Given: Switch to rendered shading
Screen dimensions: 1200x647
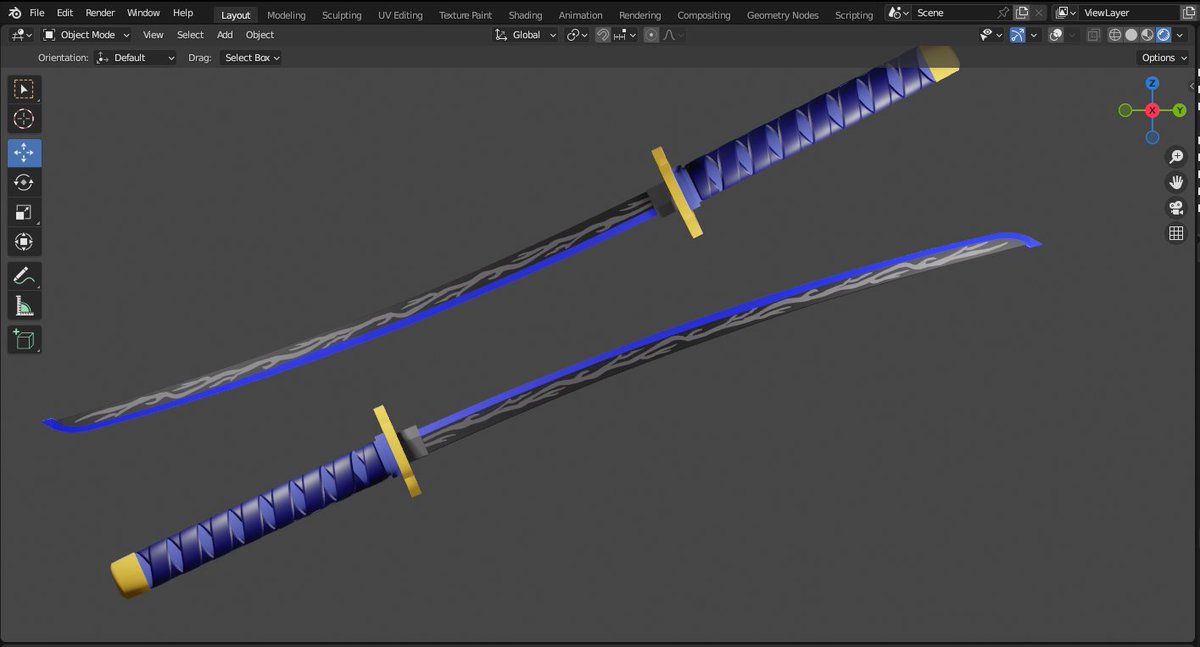Looking at the screenshot, I should click(1163, 35).
